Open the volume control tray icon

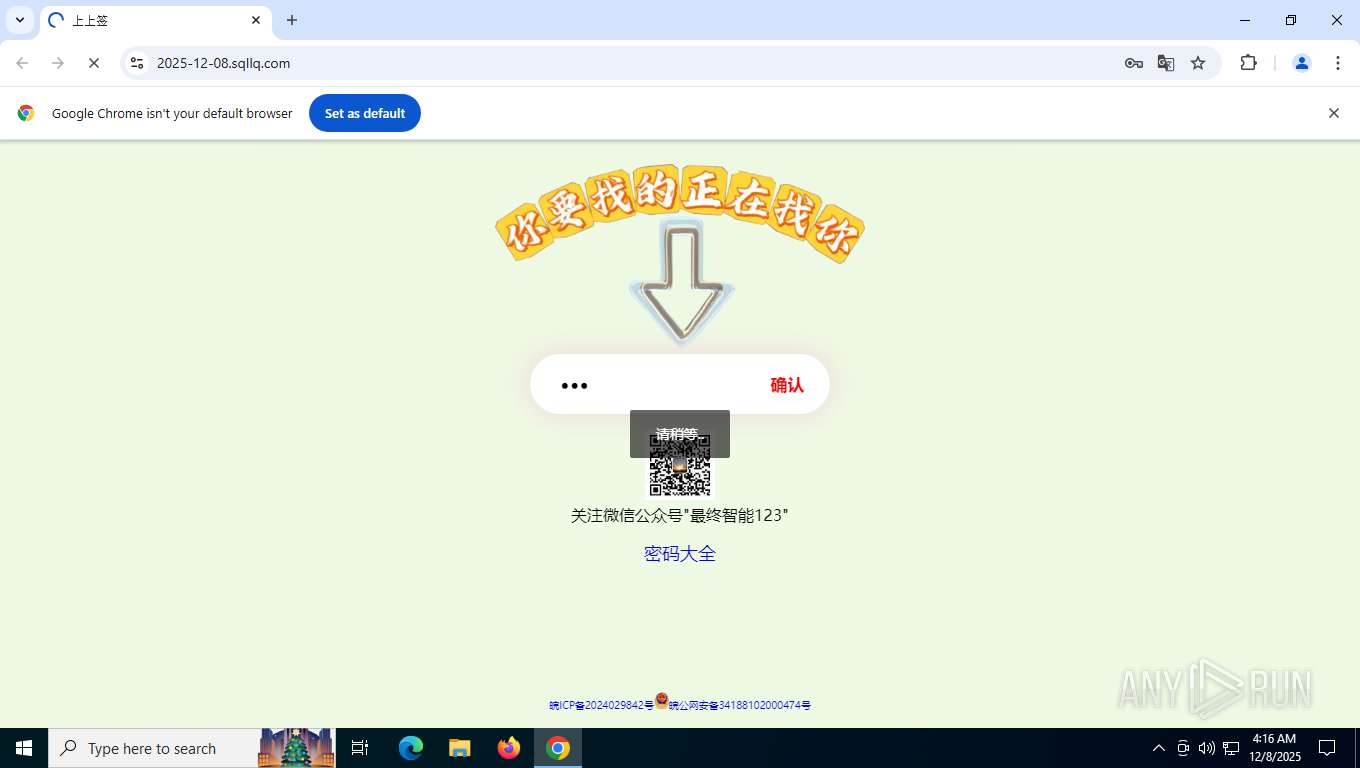1207,748
